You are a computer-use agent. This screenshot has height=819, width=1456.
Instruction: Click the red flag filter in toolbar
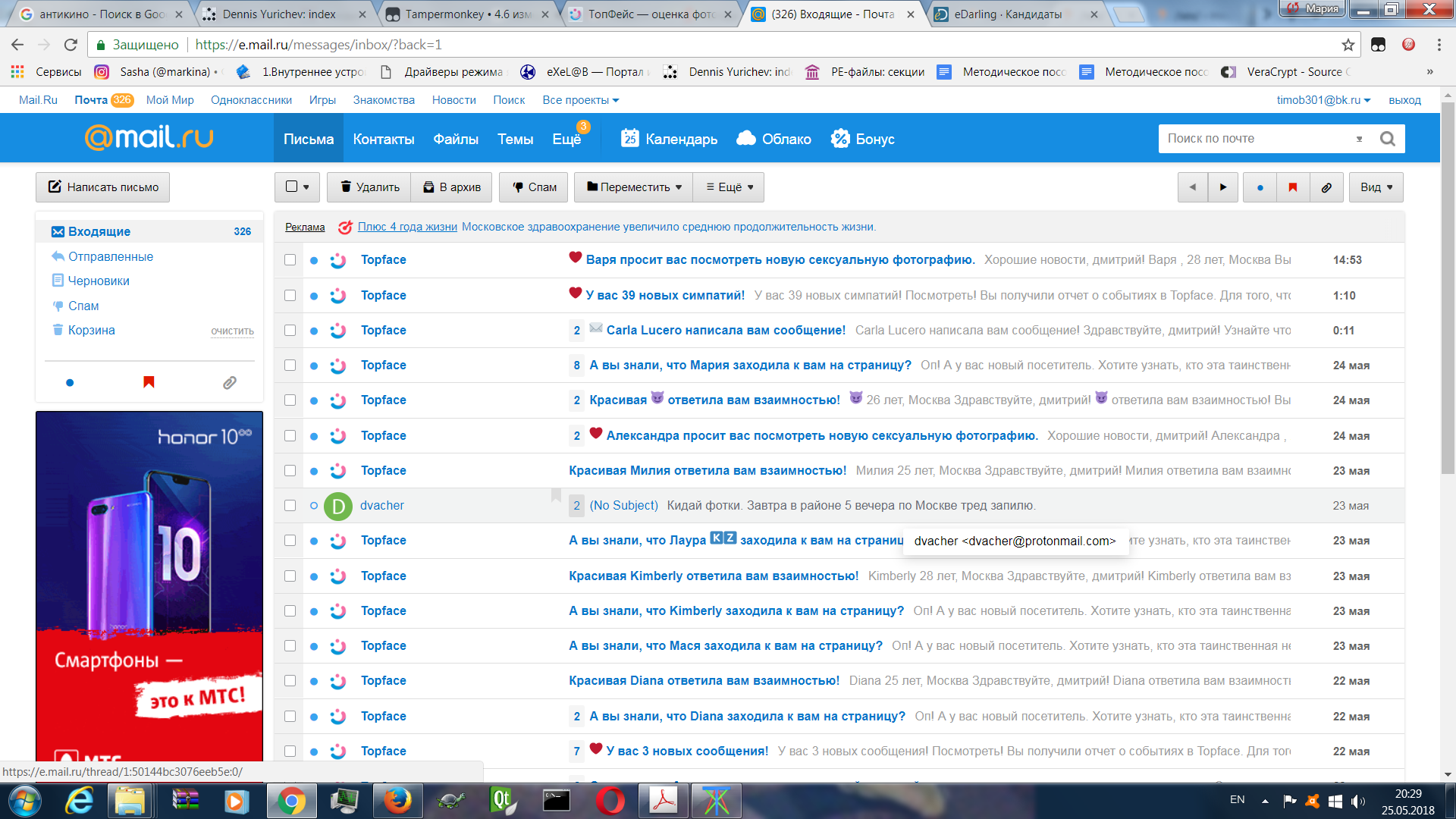(1293, 187)
